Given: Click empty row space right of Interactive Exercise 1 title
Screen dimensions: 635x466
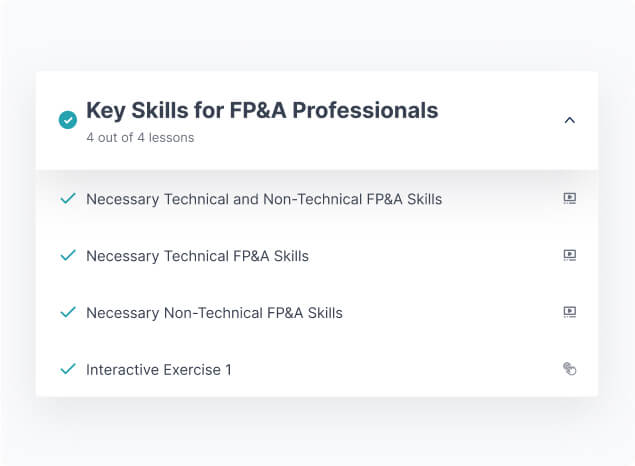Looking at the screenshot, I should tap(400, 370).
